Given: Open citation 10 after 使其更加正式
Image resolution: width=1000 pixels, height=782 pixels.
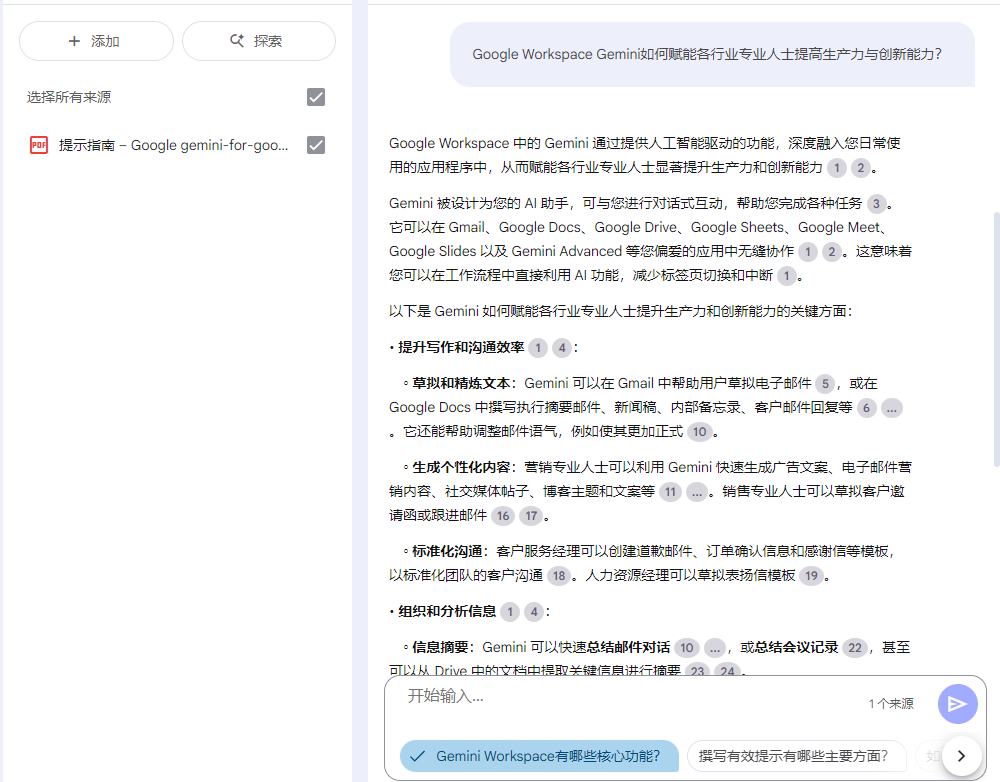Looking at the screenshot, I should click(700, 432).
